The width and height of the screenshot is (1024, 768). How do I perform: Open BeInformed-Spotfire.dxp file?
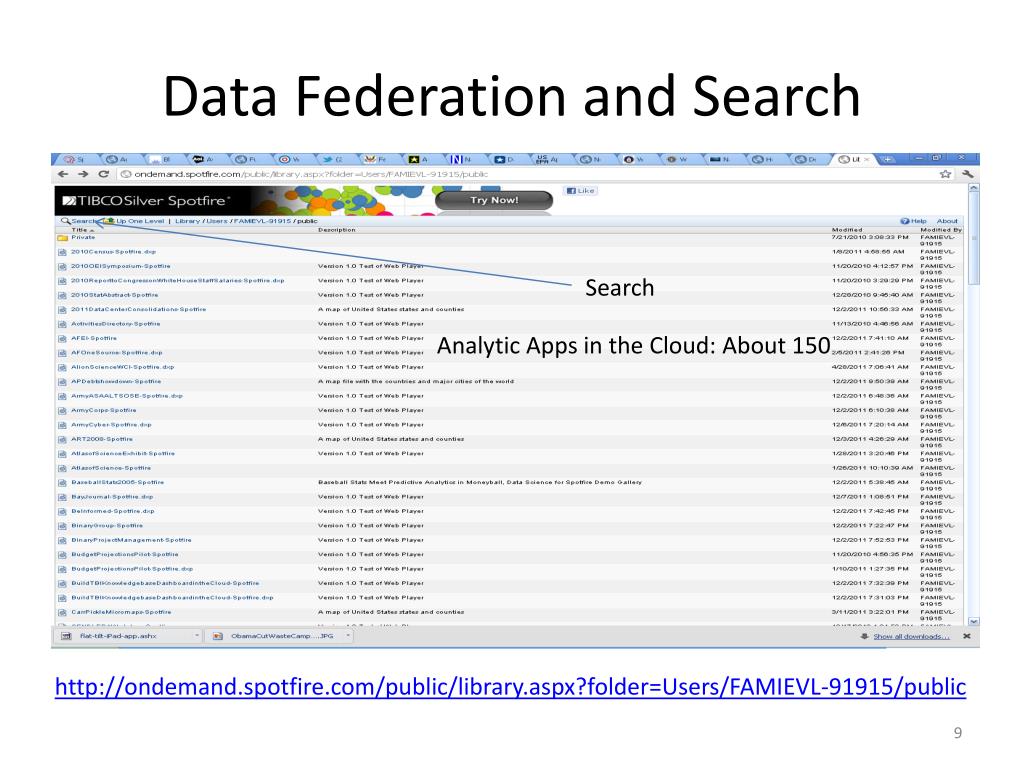[113, 511]
